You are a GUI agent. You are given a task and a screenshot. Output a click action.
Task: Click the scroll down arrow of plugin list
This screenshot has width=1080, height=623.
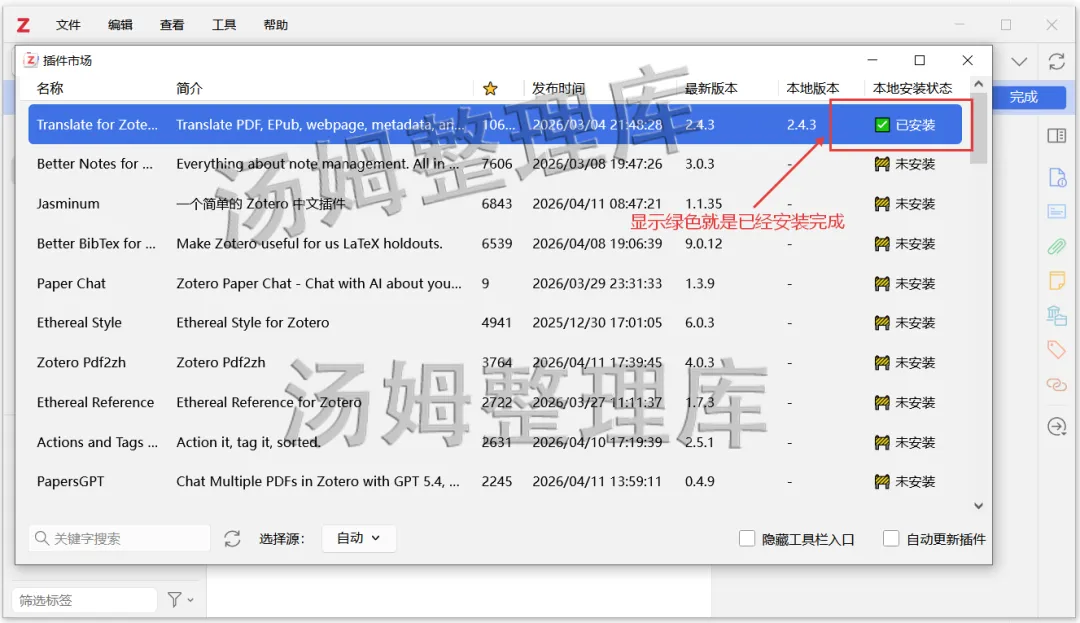[978, 506]
